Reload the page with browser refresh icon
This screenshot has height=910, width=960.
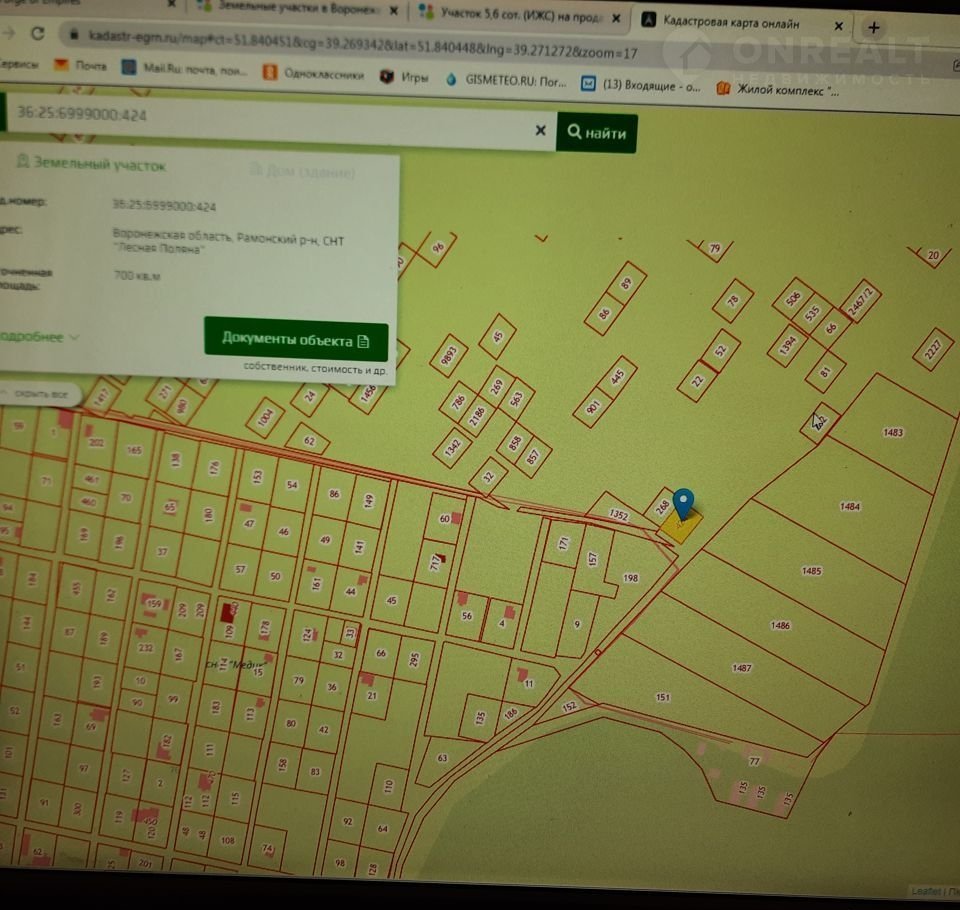pyautogui.click(x=38, y=33)
